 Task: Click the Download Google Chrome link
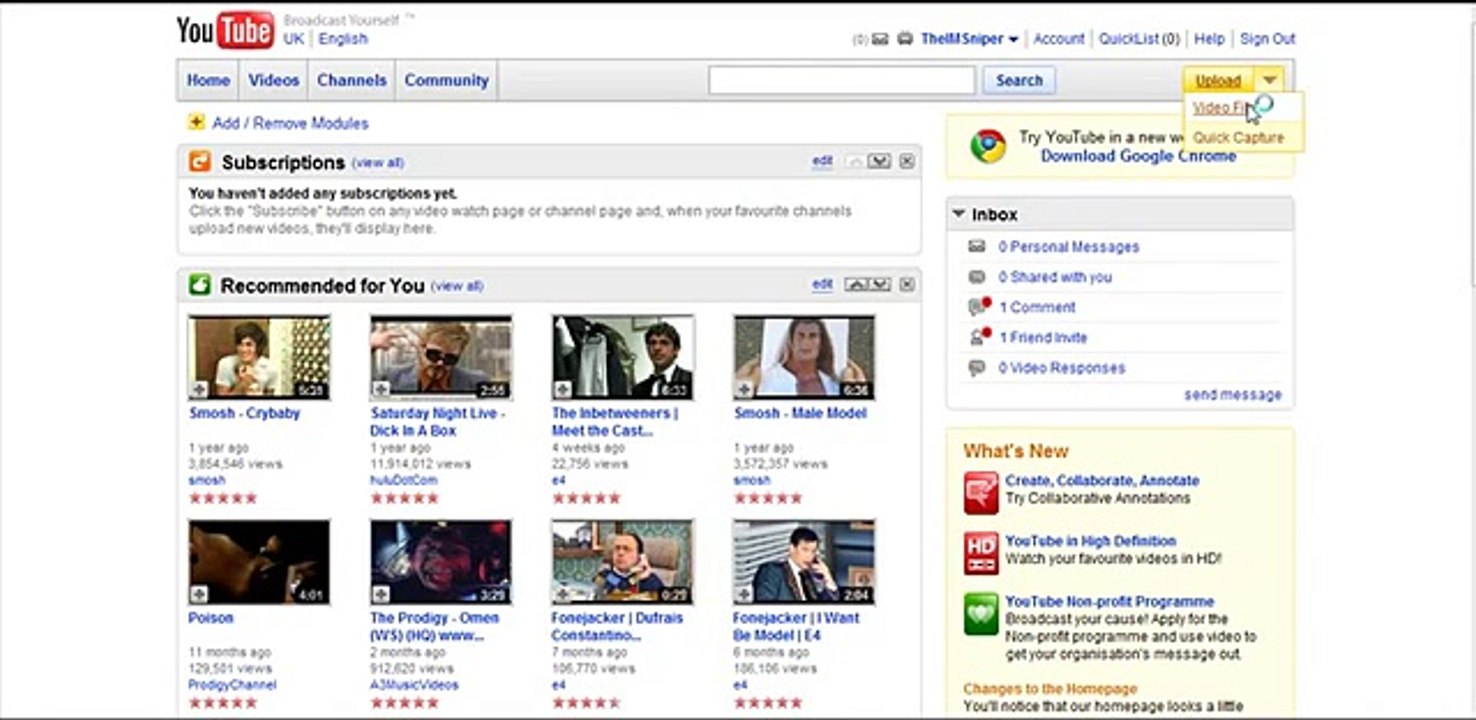[1138, 156]
